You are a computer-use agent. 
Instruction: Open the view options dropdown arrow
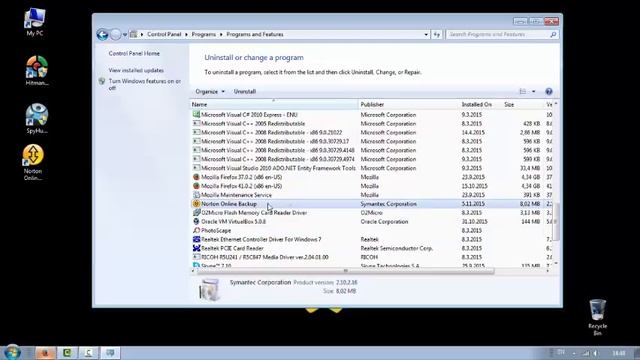[x=533, y=91]
